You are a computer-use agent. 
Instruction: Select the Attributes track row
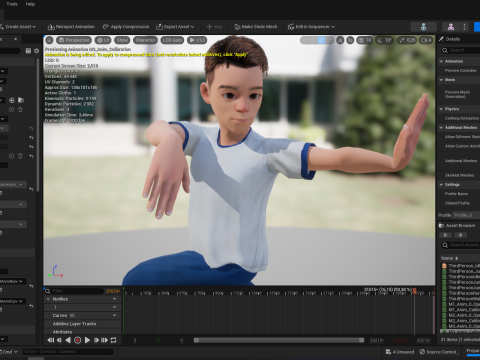pyautogui.click(x=82, y=332)
